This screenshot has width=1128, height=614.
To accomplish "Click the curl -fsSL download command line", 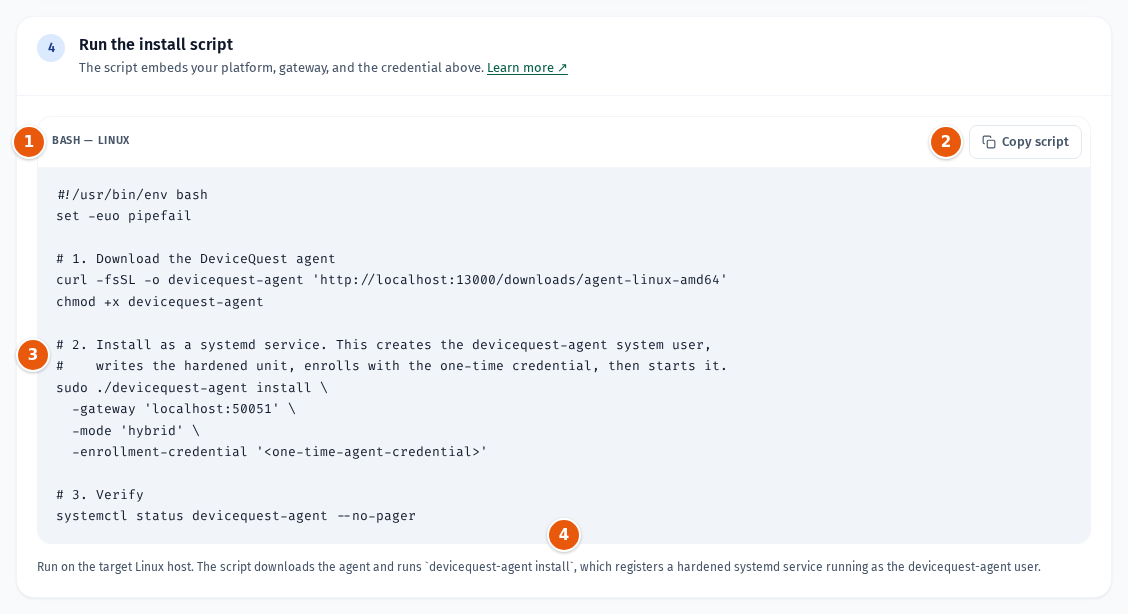I will 392,280.
